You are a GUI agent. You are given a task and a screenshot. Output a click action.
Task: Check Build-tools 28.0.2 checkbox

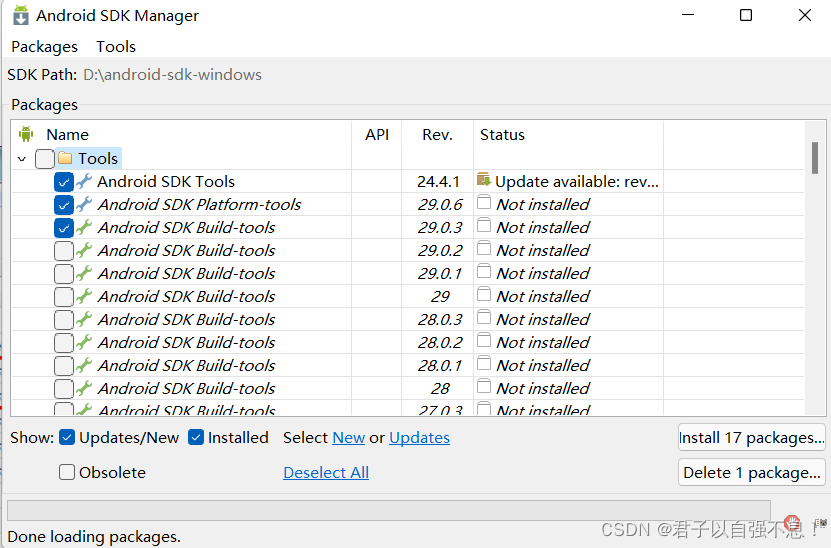coord(64,343)
